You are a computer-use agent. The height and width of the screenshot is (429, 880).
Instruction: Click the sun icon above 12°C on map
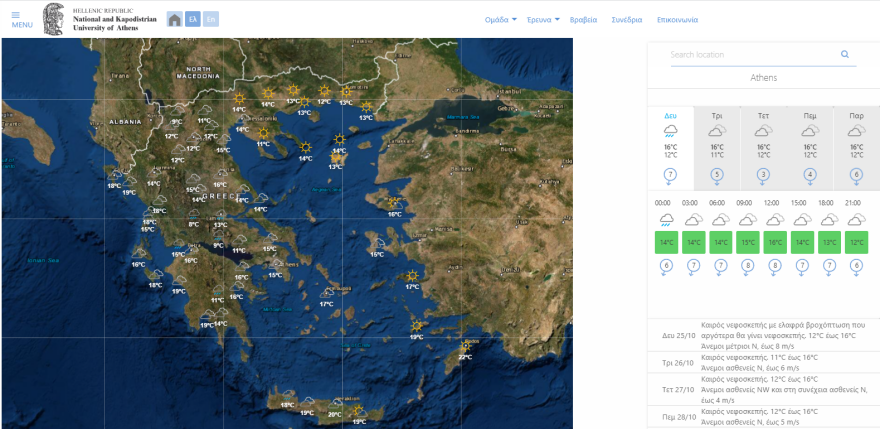(324, 90)
